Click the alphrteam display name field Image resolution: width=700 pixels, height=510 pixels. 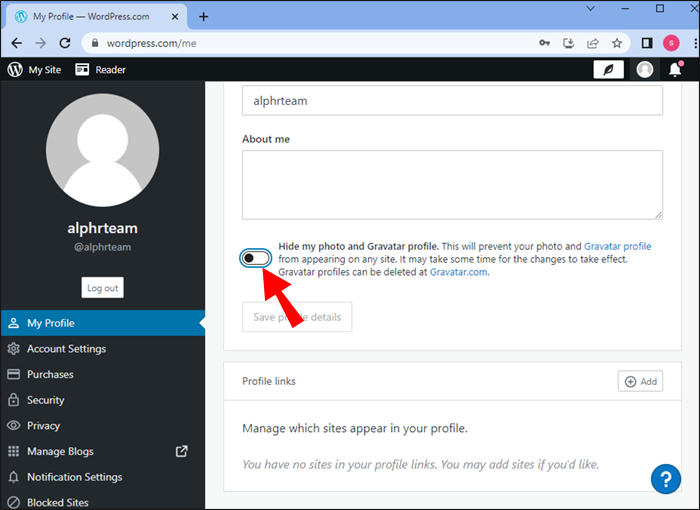click(x=452, y=100)
